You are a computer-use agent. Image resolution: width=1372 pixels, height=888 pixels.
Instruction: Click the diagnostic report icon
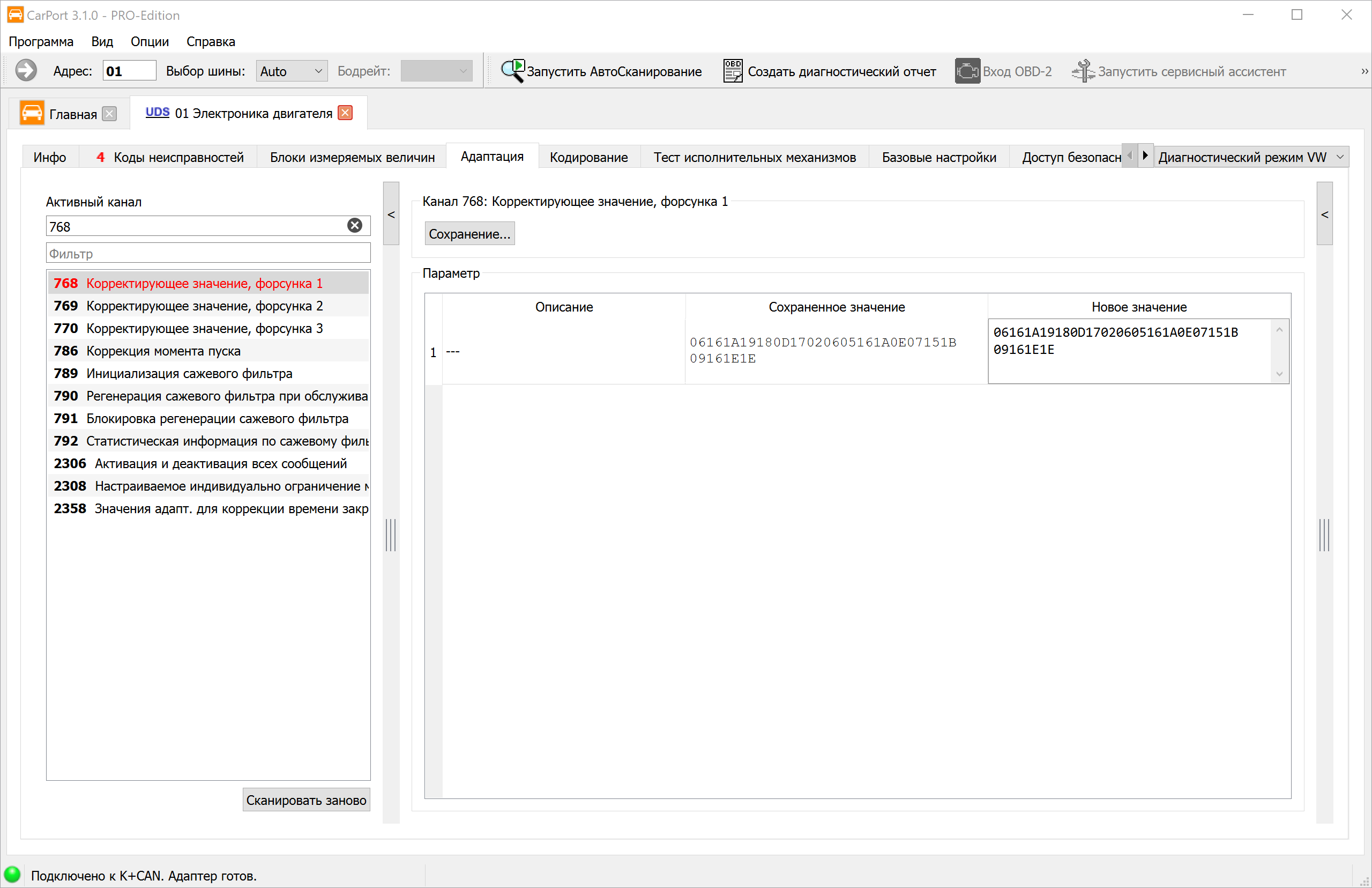click(733, 71)
